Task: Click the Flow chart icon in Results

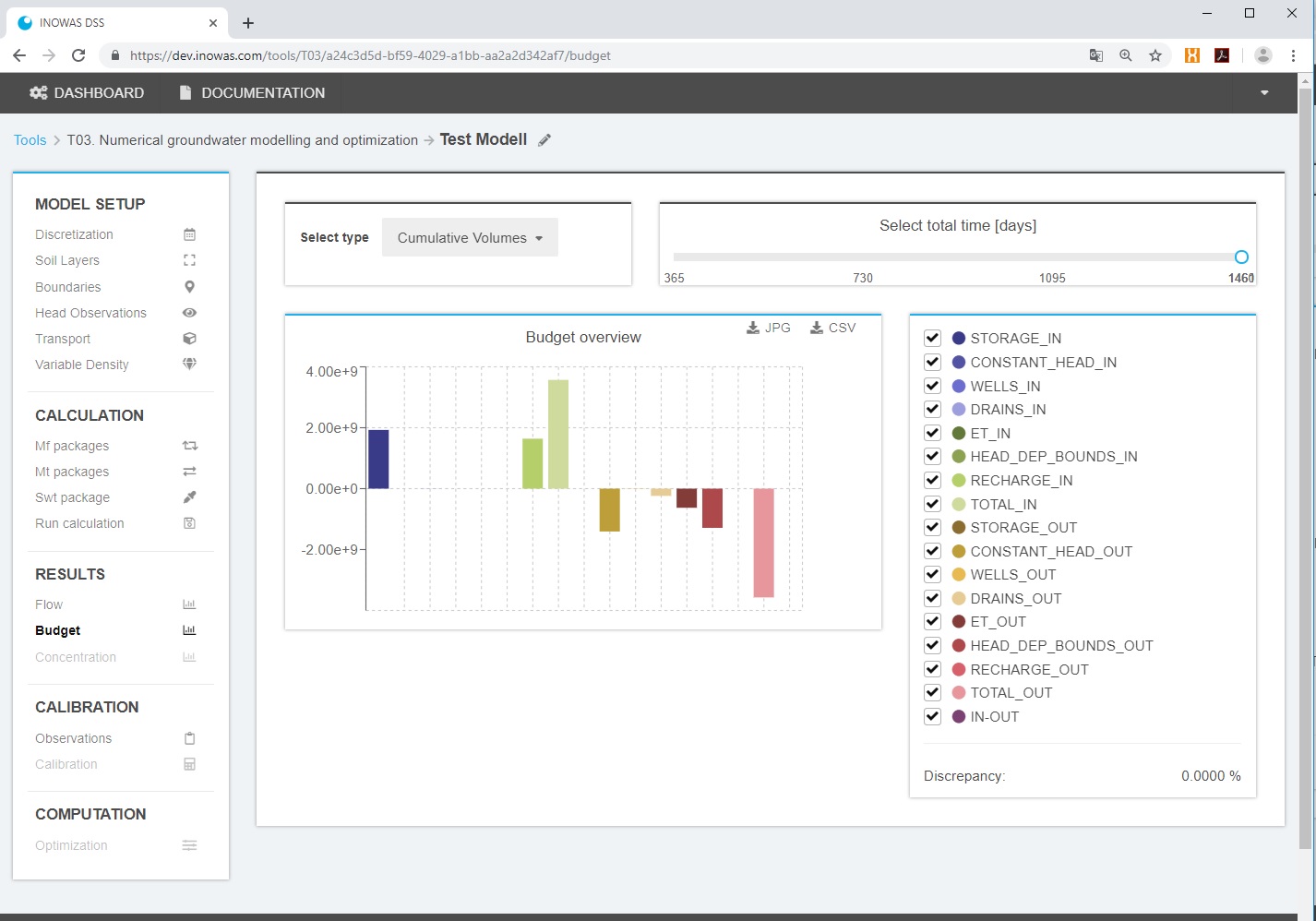Action: (x=189, y=604)
